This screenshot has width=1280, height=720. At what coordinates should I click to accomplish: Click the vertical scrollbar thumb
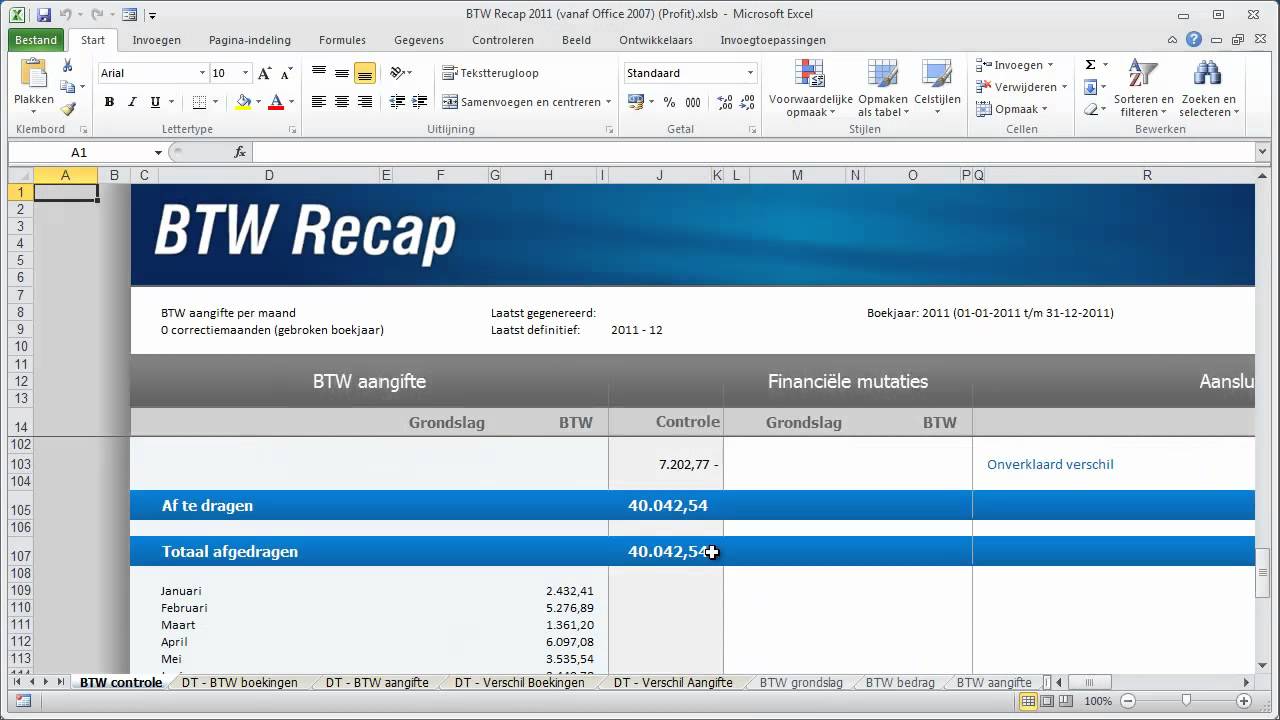(1262, 572)
